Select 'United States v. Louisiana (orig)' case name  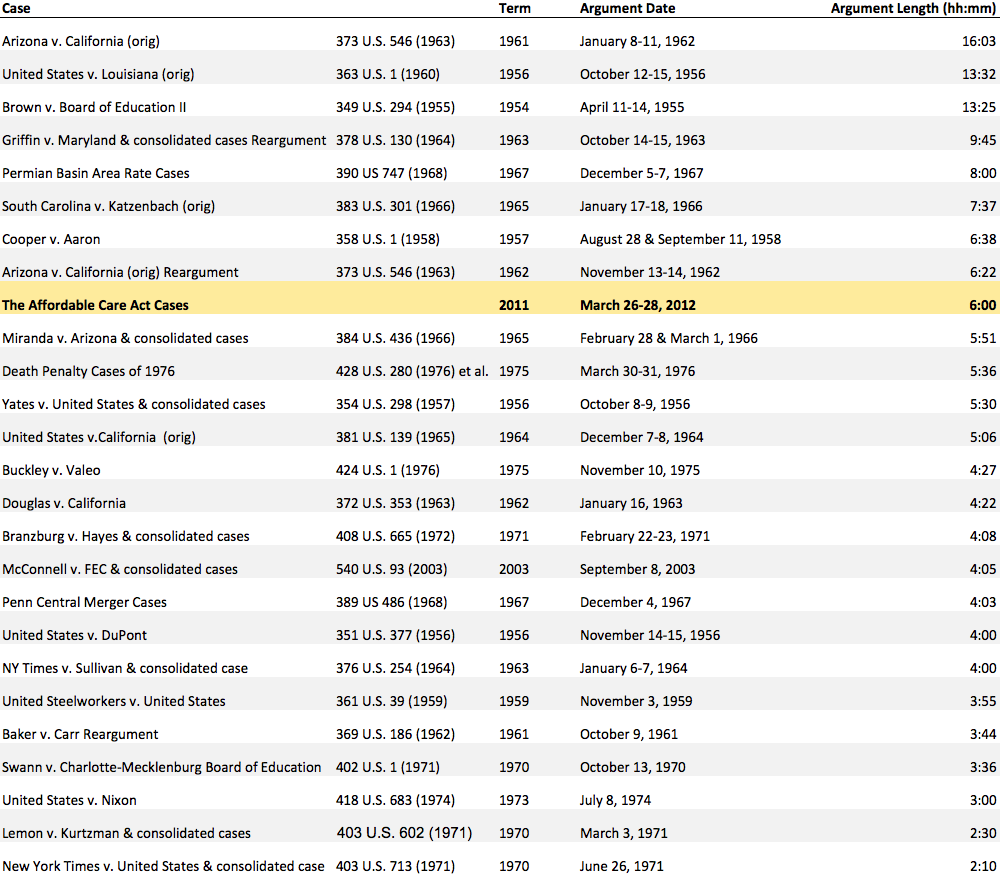[x=98, y=74]
